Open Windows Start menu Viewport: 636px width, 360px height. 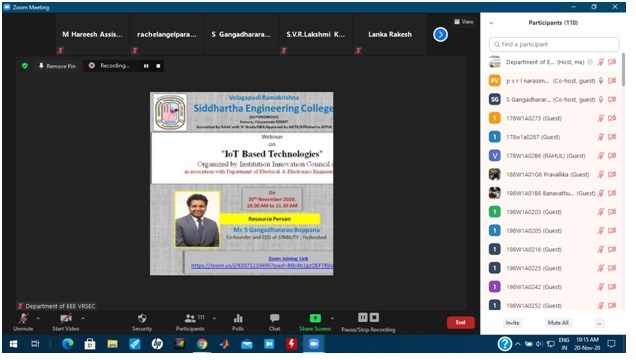click(x=13, y=344)
